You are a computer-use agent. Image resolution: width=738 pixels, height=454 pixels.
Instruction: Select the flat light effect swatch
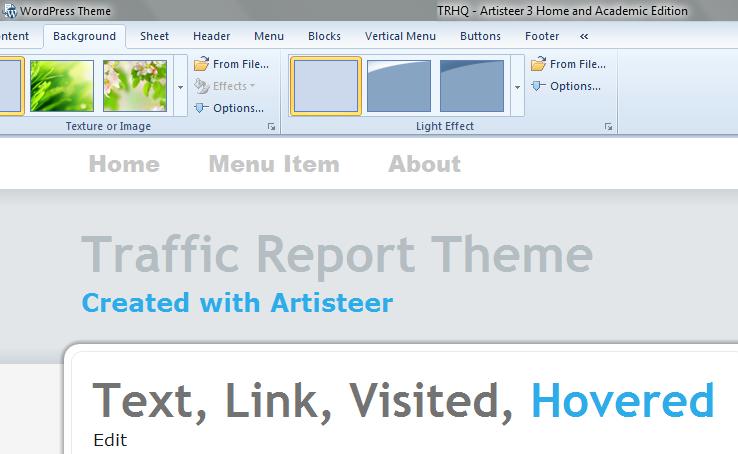click(326, 86)
